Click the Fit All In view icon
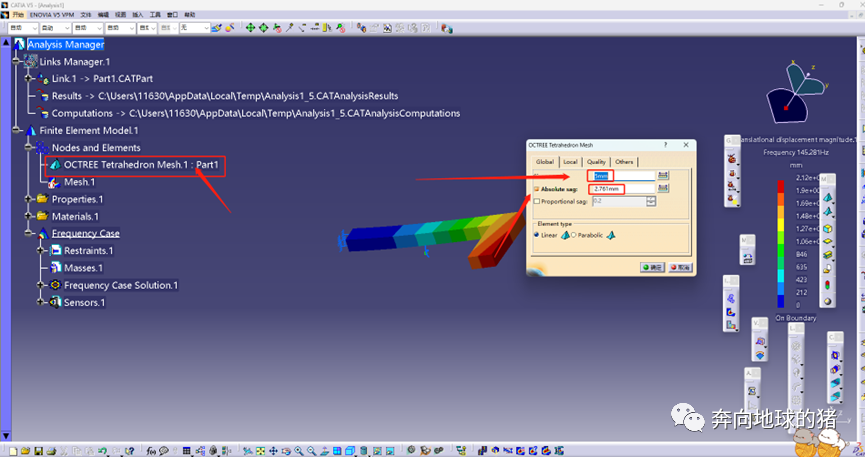Viewport: 865px width, 457px height. coord(260,451)
